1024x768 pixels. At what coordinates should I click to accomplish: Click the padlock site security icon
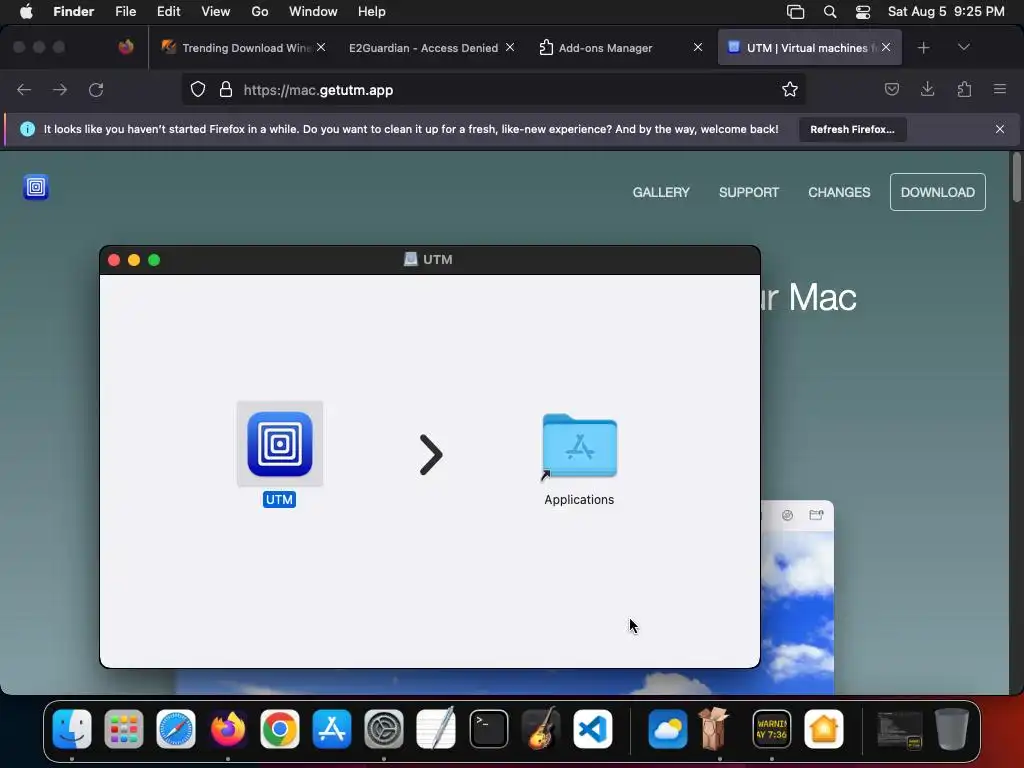(226, 90)
